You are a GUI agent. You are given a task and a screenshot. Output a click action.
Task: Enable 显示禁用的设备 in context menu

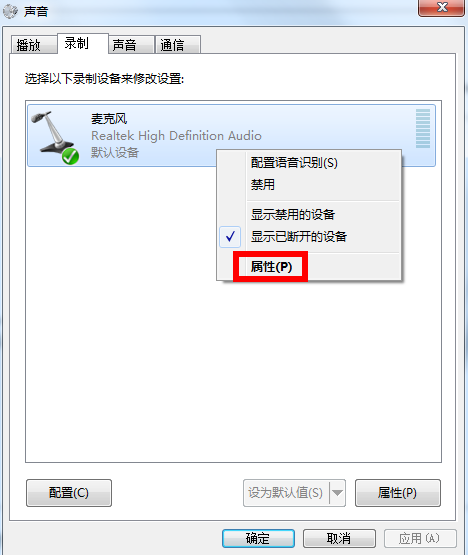coord(309,214)
